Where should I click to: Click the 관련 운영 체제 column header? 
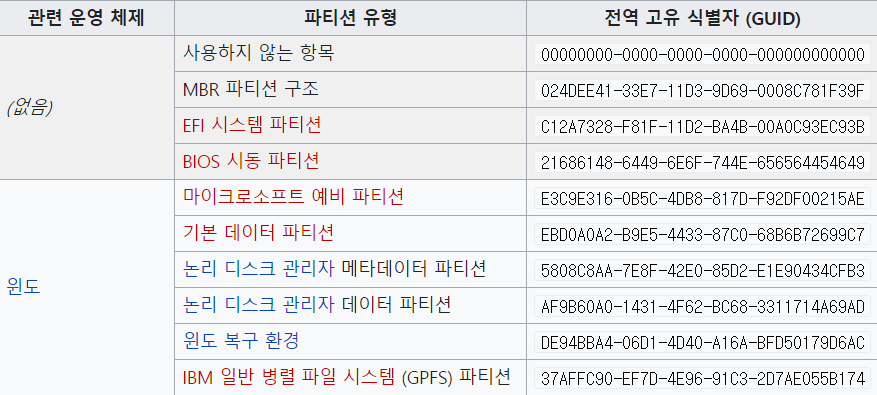pos(87,18)
